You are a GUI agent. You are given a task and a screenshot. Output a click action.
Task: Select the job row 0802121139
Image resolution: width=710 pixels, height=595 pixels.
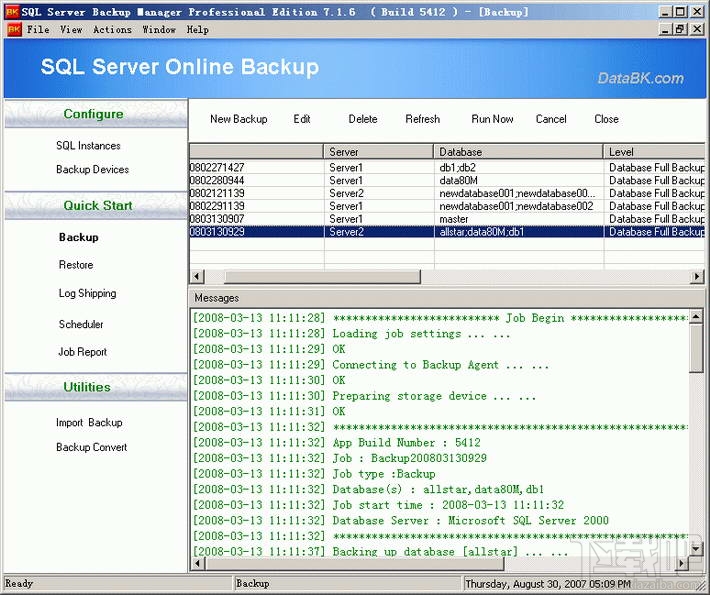(x=447, y=193)
